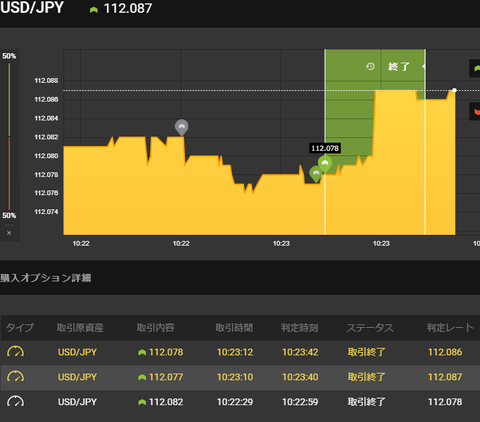This screenshot has height=422, width=480.
Task: Click the ステータス column header
Action: click(x=370, y=328)
